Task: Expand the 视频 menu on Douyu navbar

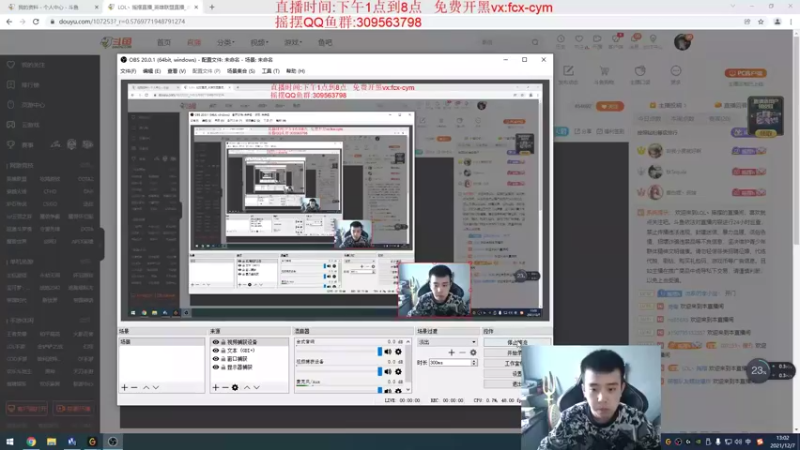Action: pyautogui.click(x=259, y=42)
